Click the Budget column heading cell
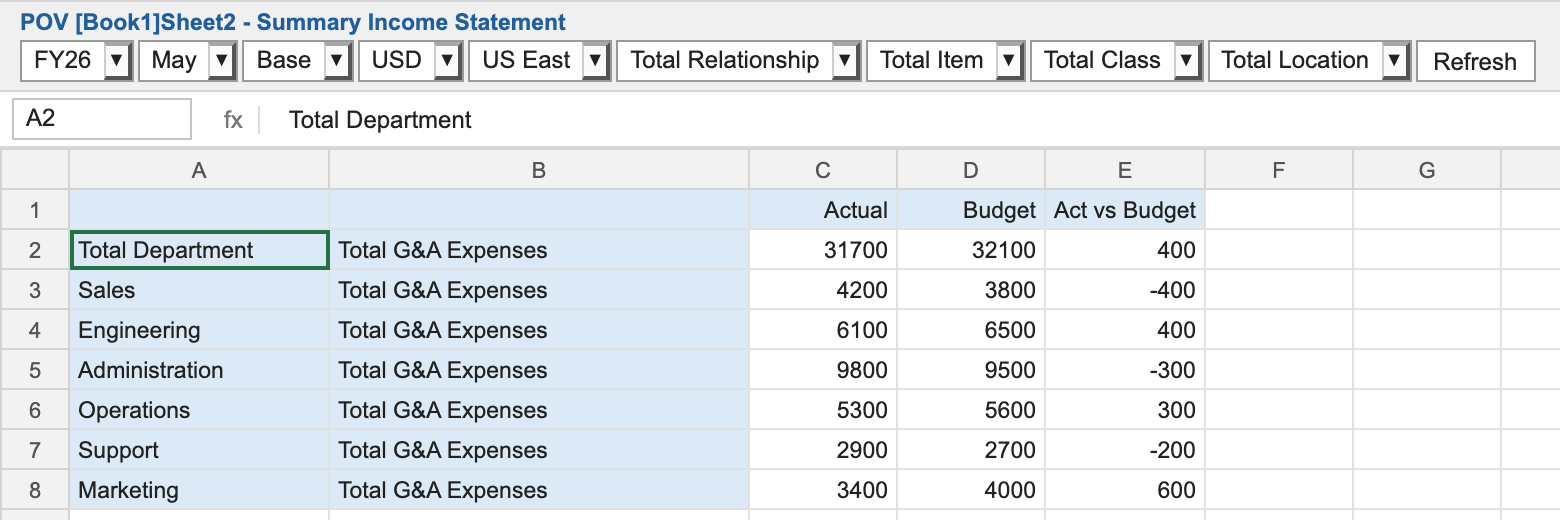This screenshot has height=520, width=1560. (971, 210)
